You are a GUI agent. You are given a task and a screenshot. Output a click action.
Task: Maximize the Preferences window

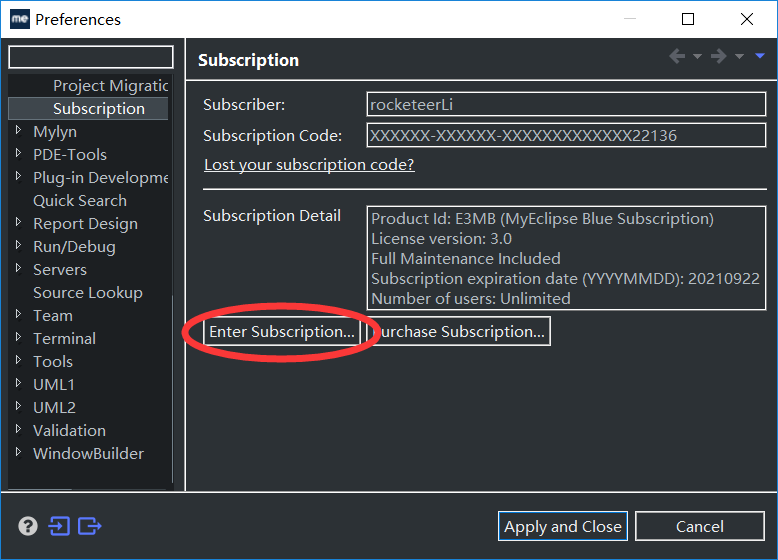coord(688,19)
